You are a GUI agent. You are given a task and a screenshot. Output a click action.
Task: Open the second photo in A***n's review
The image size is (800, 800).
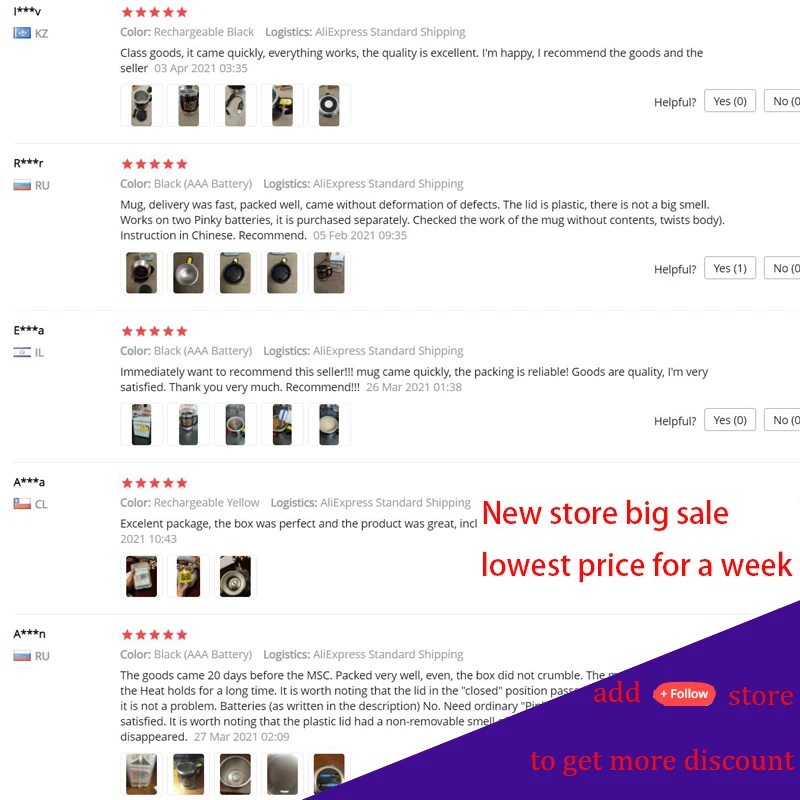[188, 774]
